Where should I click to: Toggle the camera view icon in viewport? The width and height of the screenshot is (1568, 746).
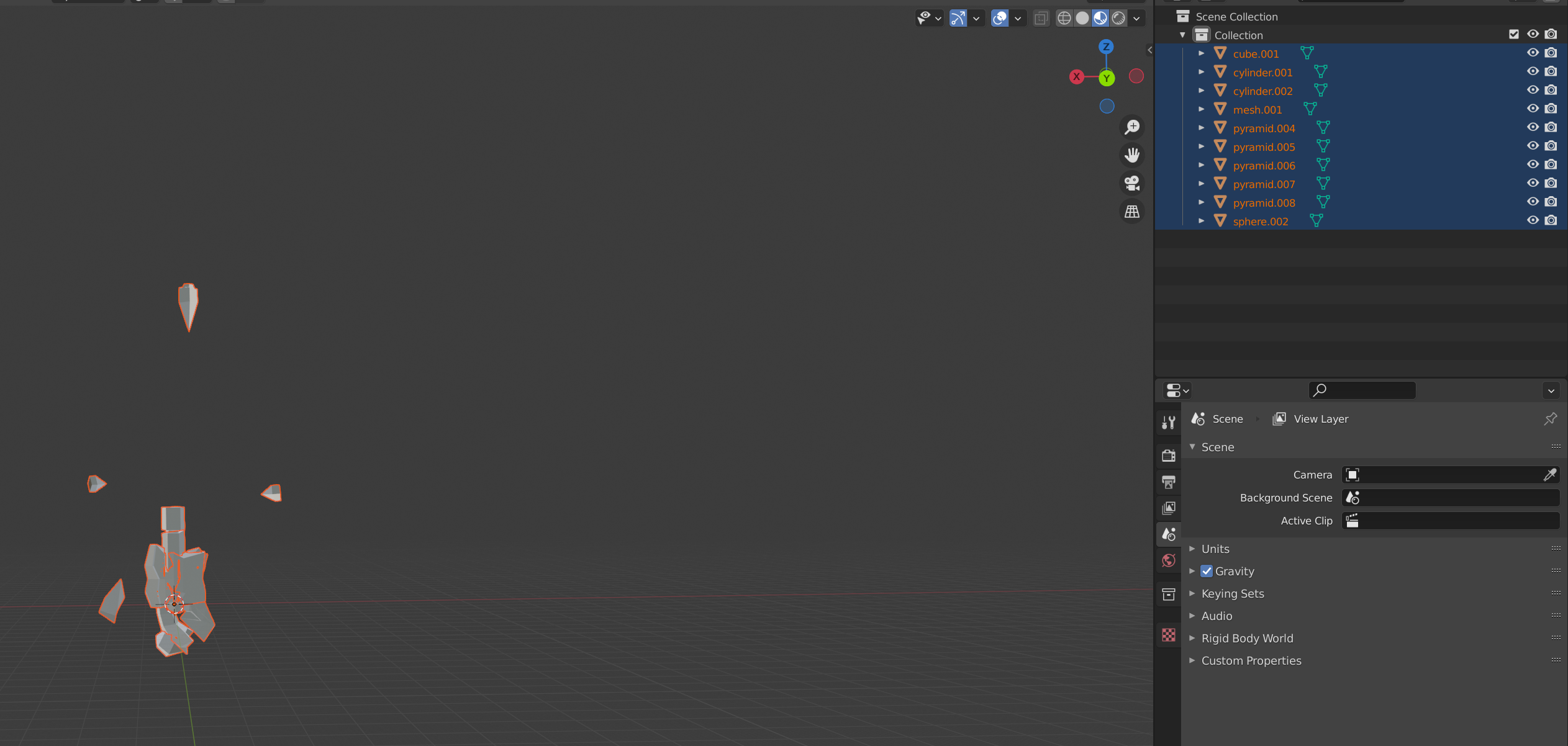[1131, 183]
